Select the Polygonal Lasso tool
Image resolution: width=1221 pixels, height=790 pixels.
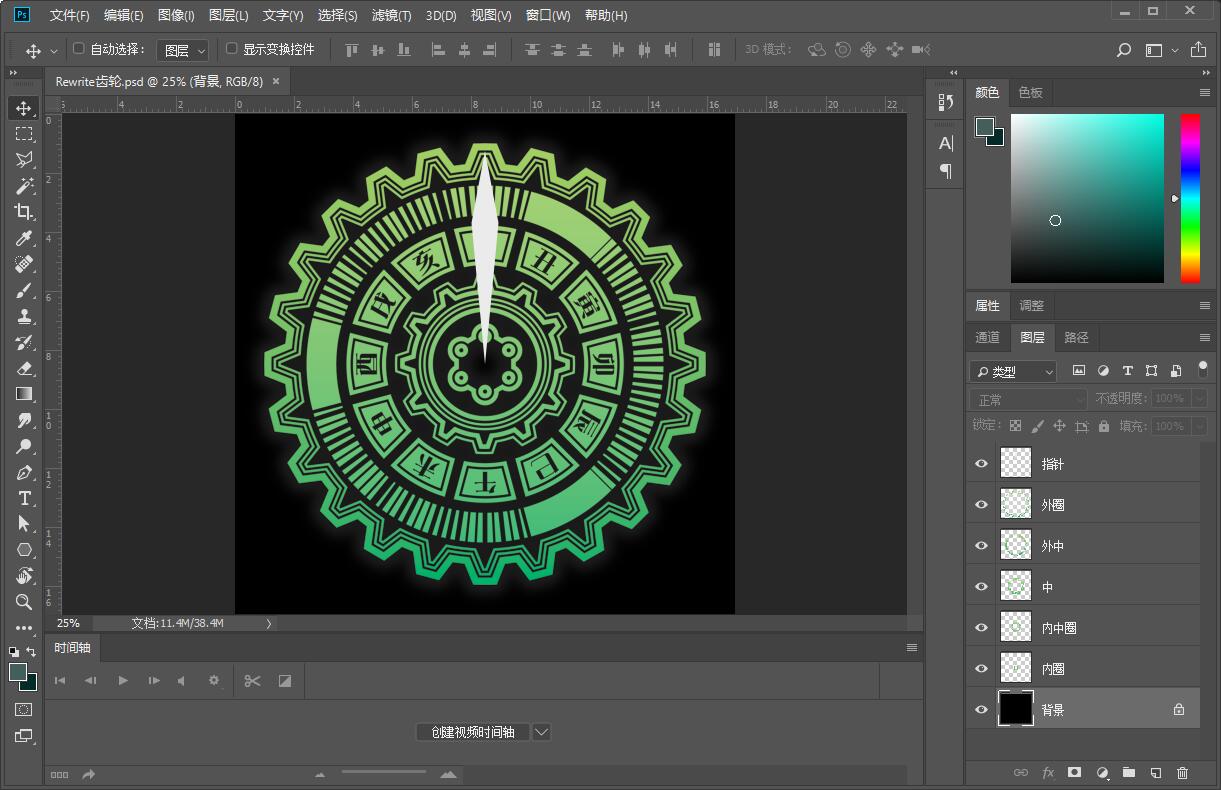(x=24, y=160)
